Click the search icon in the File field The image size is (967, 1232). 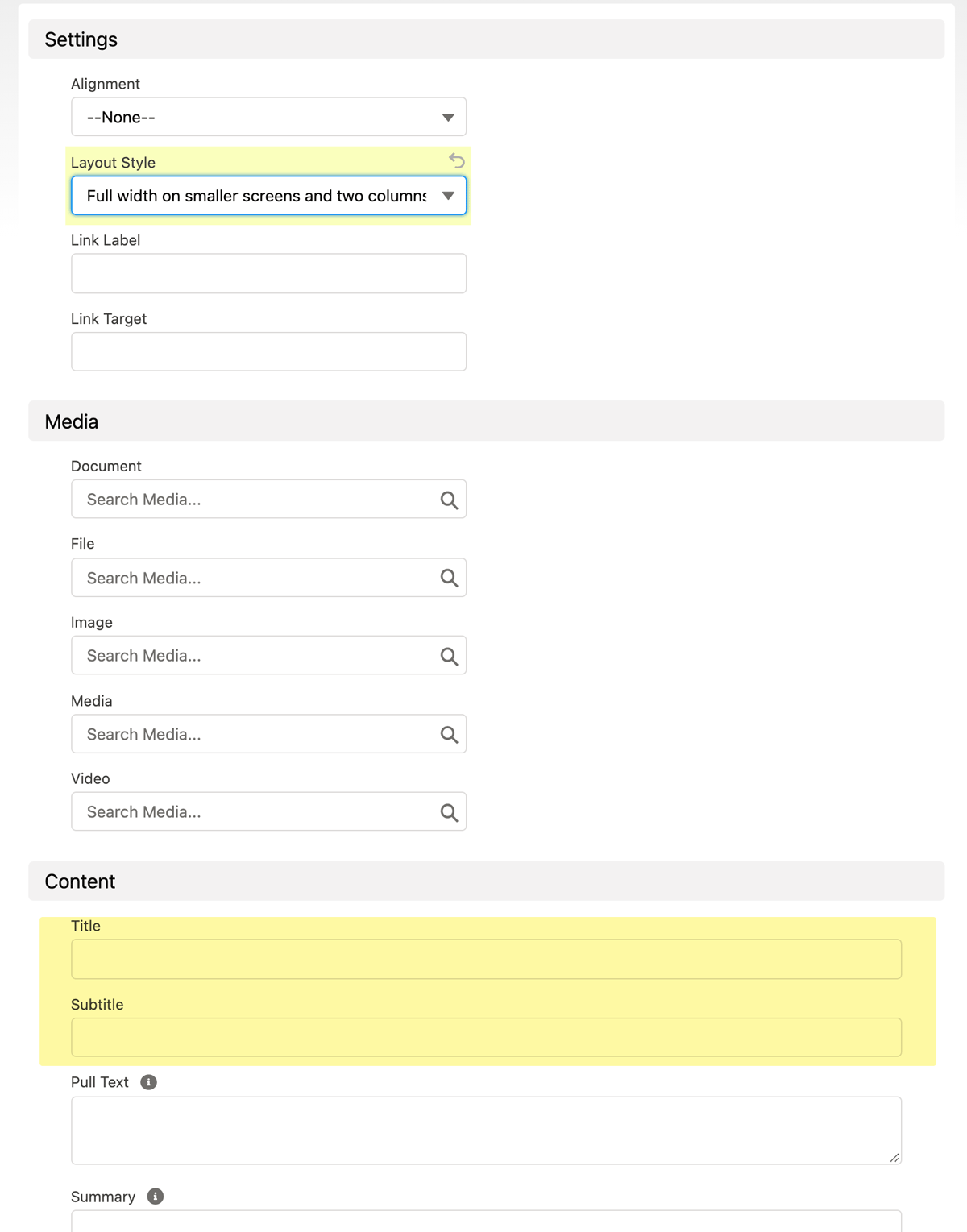pyautogui.click(x=448, y=578)
